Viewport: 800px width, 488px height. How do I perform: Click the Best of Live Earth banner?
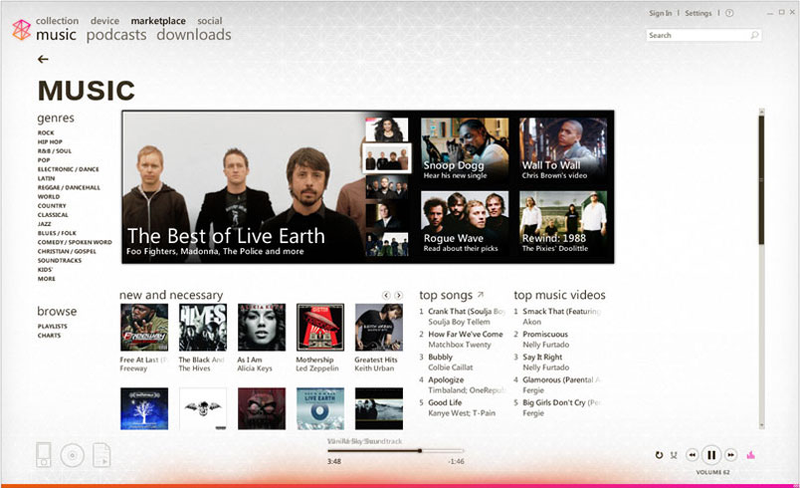click(244, 187)
